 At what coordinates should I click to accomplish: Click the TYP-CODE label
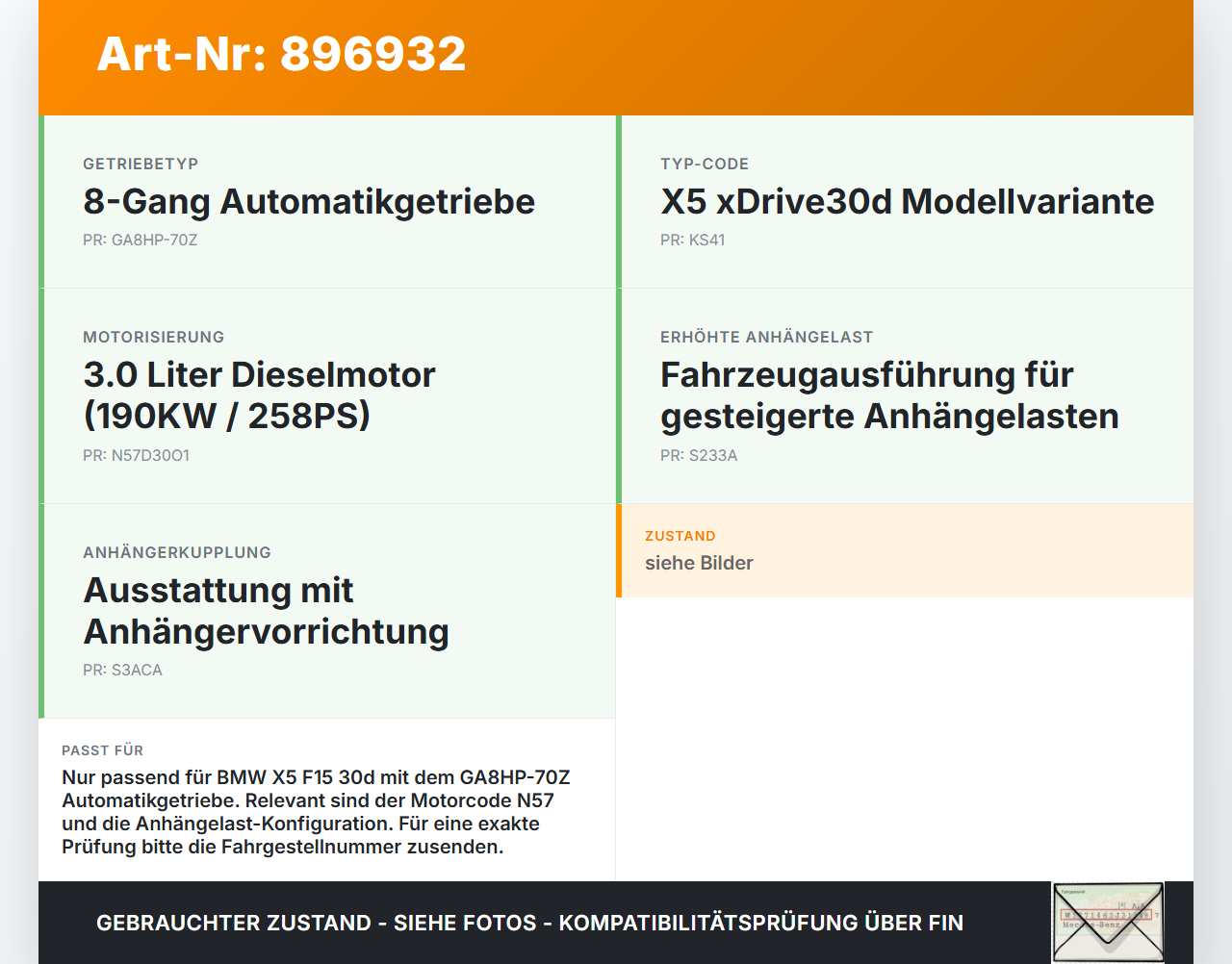(705, 164)
